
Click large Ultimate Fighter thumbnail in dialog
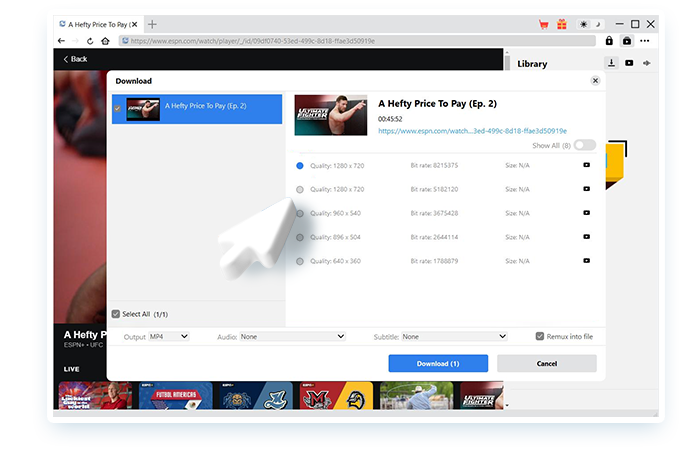point(331,115)
